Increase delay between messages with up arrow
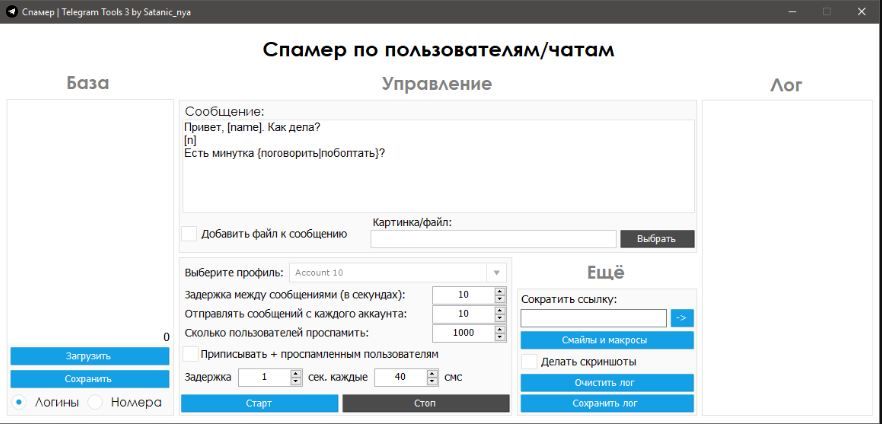The height and width of the screenshot is (424, 882). [500, 291]
